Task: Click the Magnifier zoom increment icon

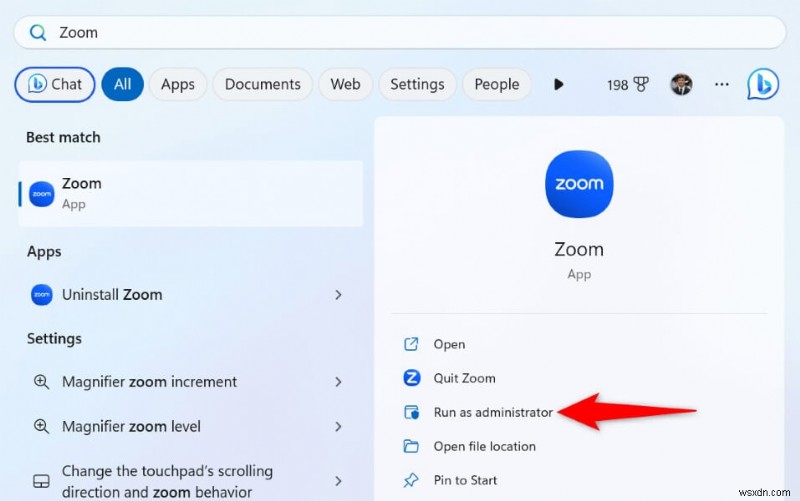Action: pos(41,382)
